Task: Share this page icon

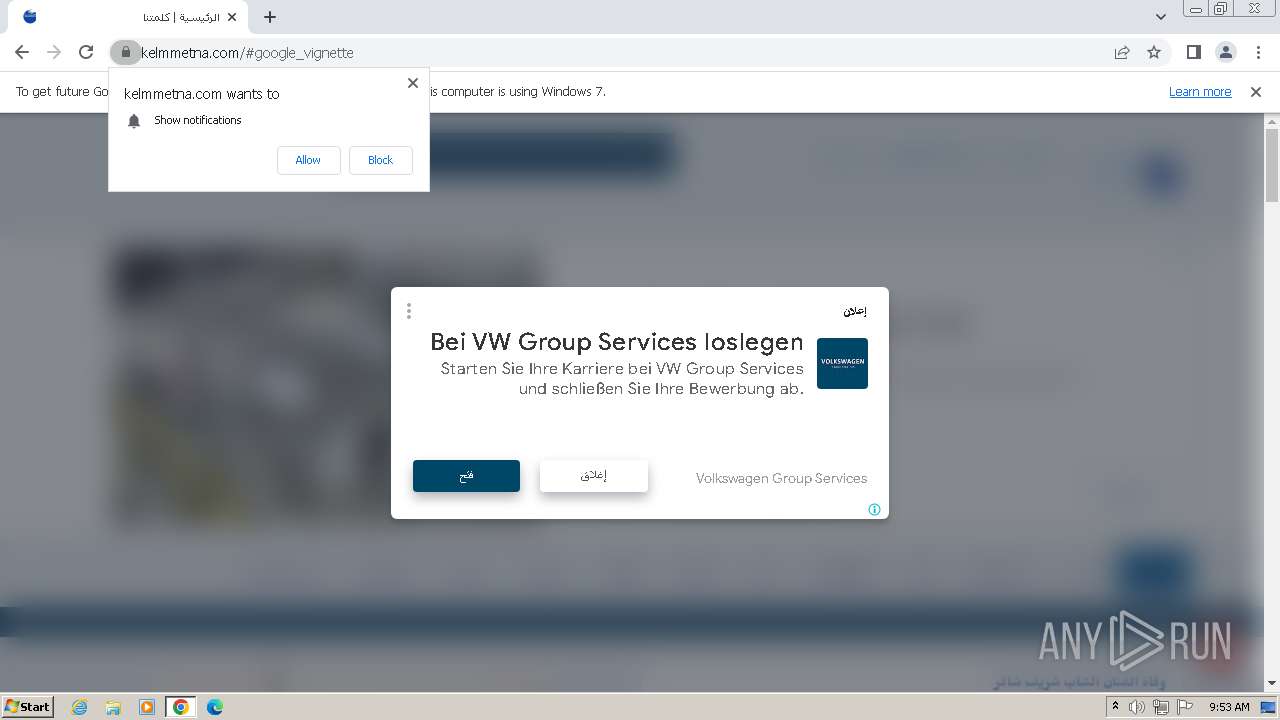Action: 1122,52
